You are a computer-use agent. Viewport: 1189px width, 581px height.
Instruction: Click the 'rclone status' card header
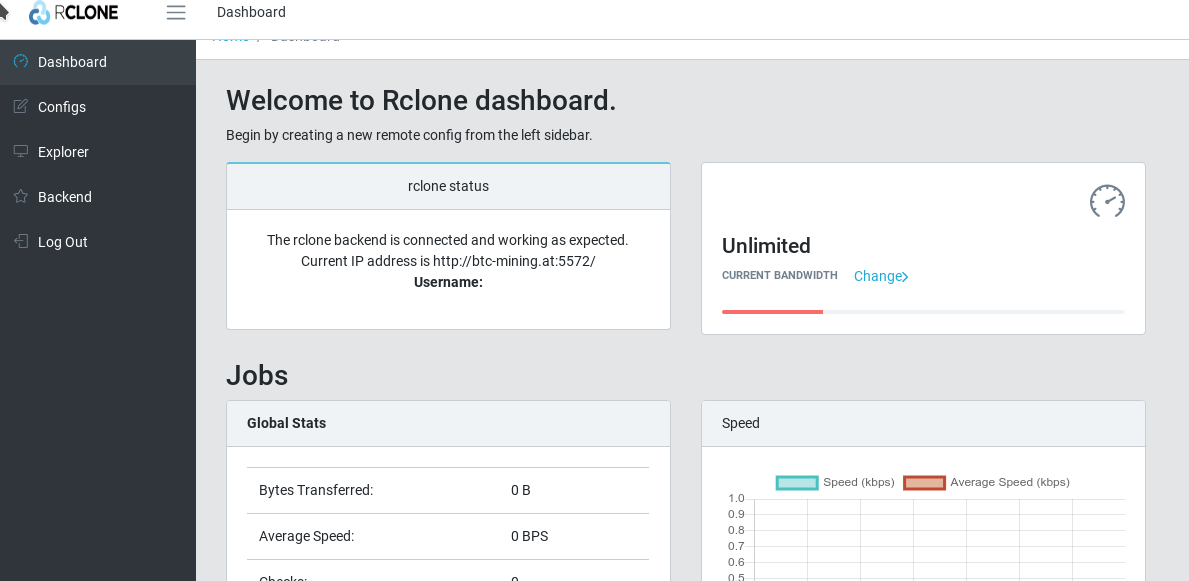tap(448, 186)
